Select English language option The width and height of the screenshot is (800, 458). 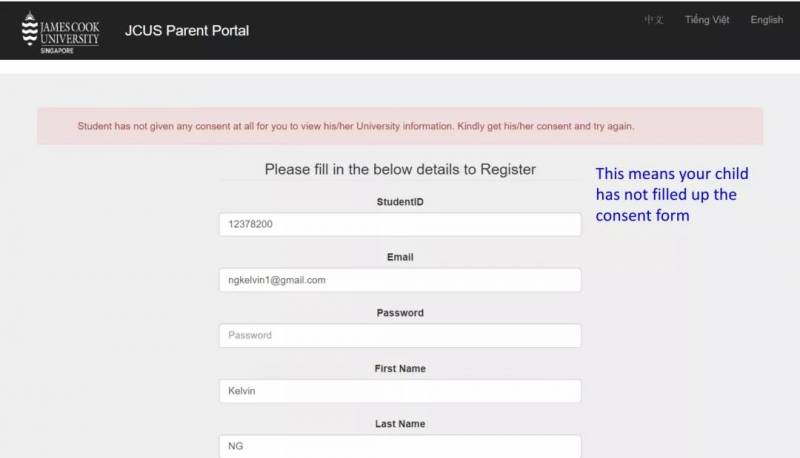pos(767,20)
